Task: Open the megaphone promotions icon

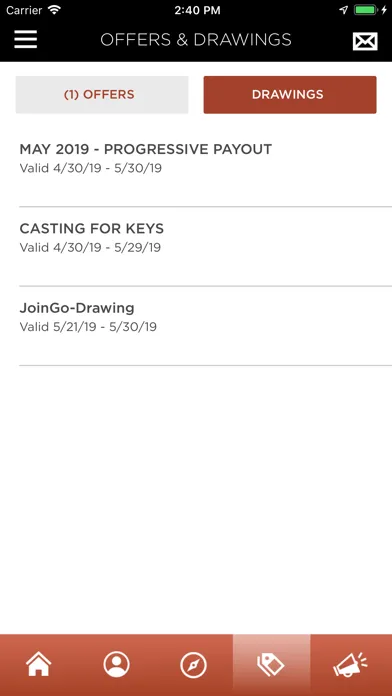Action: [350, 665]
